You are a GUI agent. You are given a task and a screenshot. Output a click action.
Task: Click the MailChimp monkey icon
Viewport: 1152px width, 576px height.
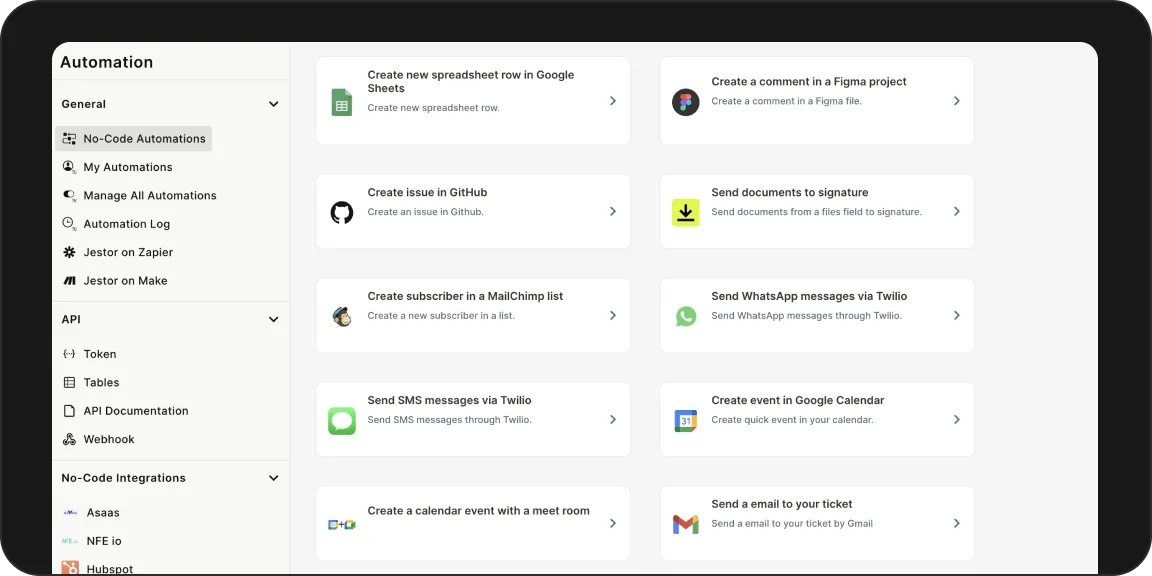pyautogui.click(x=342, y=317)
